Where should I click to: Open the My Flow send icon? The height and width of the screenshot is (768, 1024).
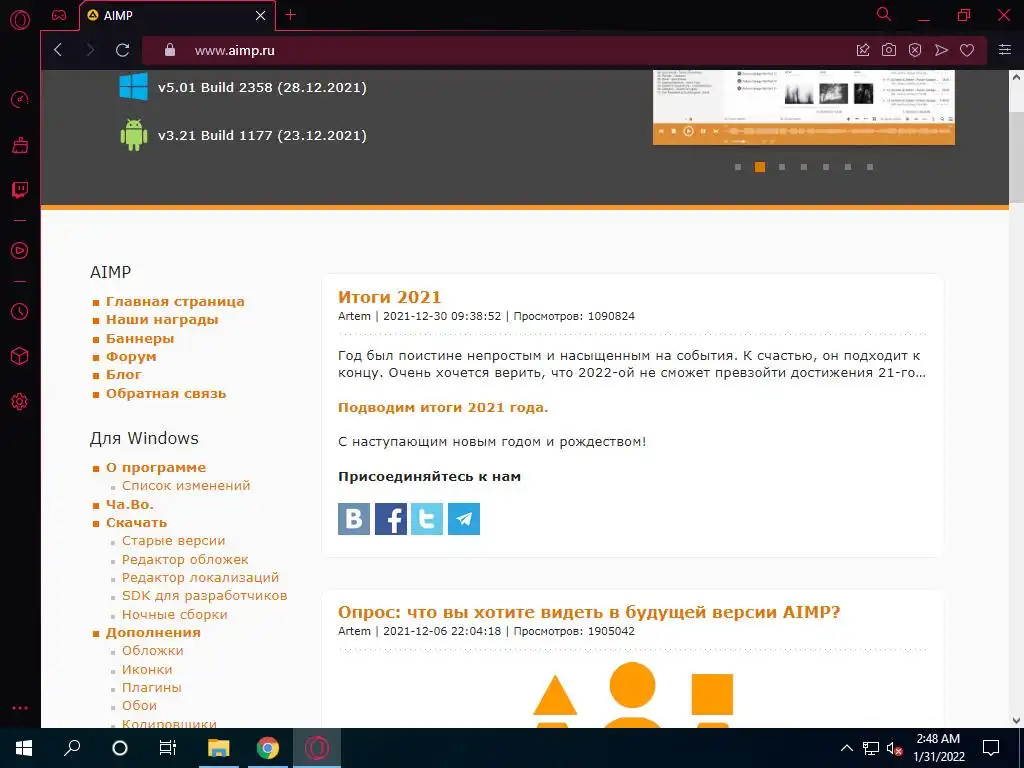pos(941,50)
